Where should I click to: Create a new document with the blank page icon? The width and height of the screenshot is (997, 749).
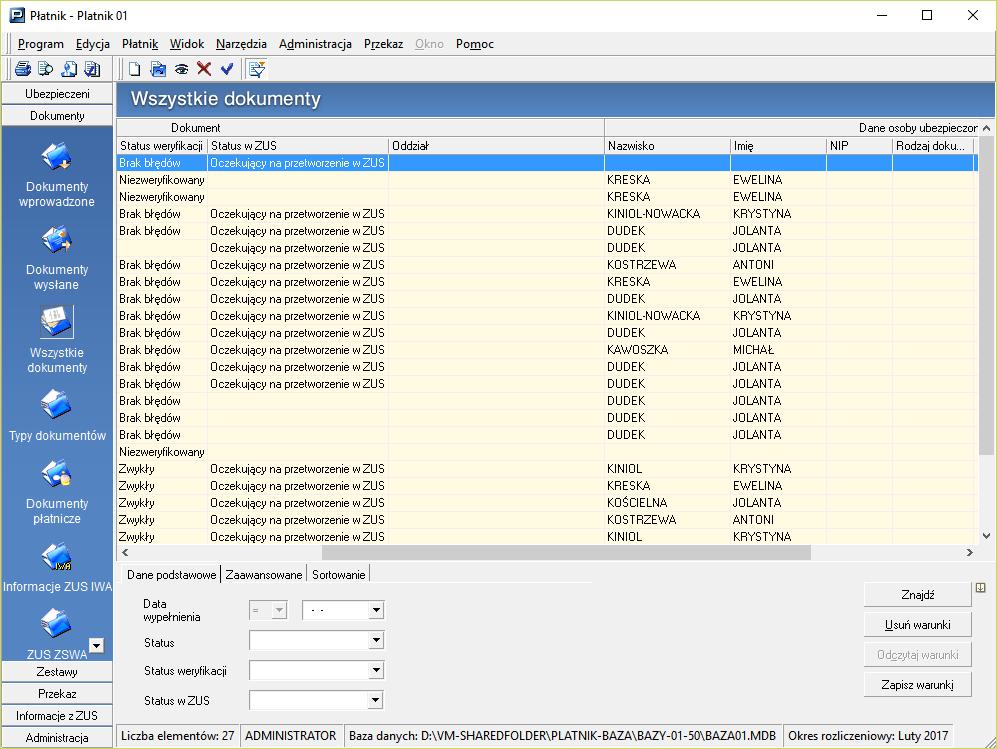pos(134,69)
